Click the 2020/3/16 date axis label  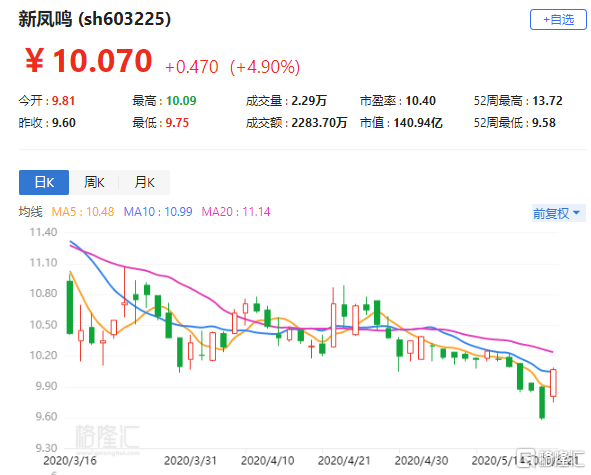coord(70,461)
